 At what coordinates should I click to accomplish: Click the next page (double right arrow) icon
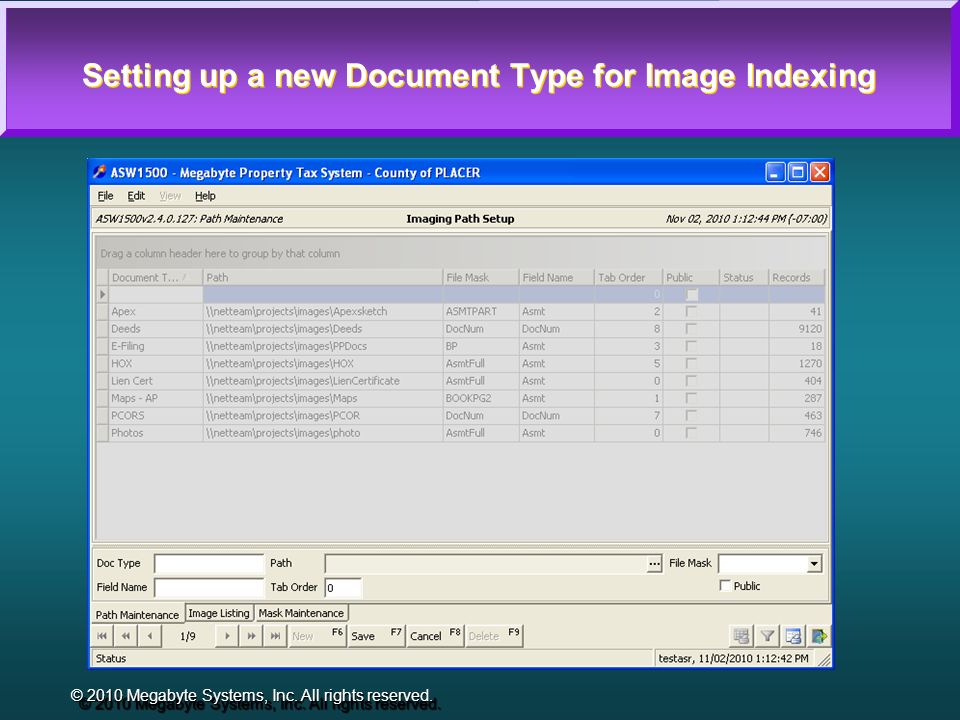point(251,636)
